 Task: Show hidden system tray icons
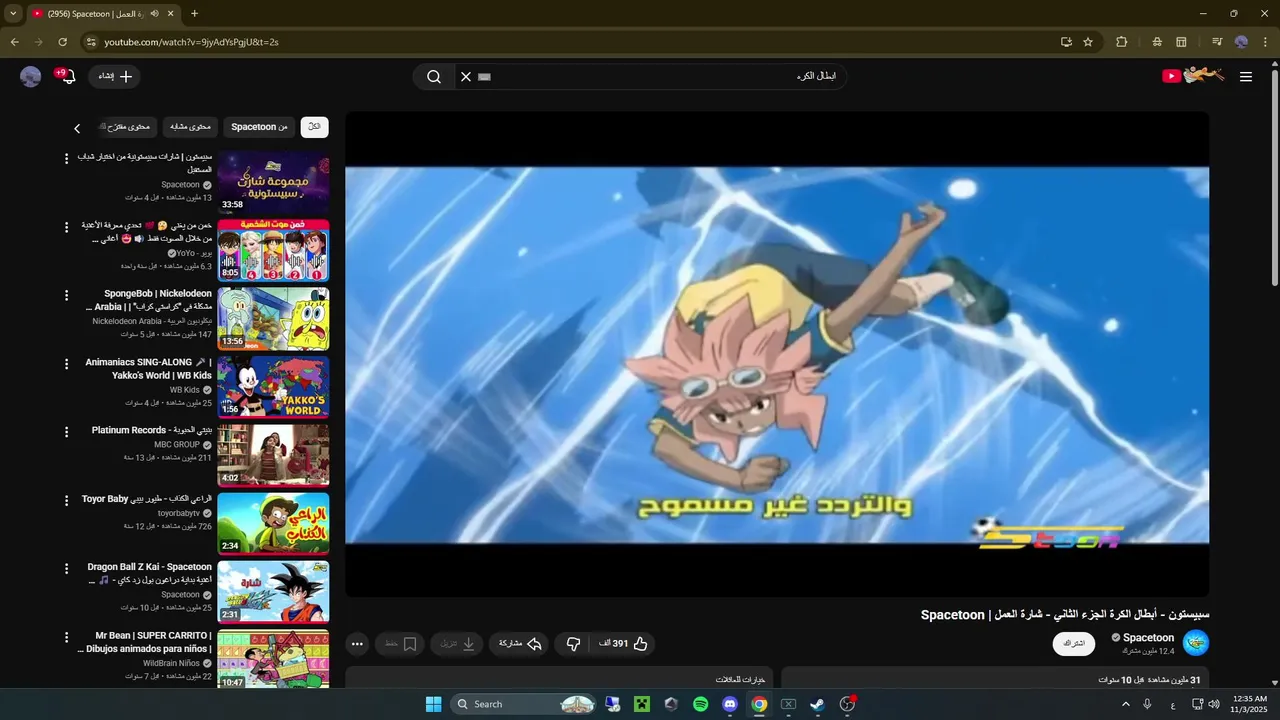[x=1125, y=704]
